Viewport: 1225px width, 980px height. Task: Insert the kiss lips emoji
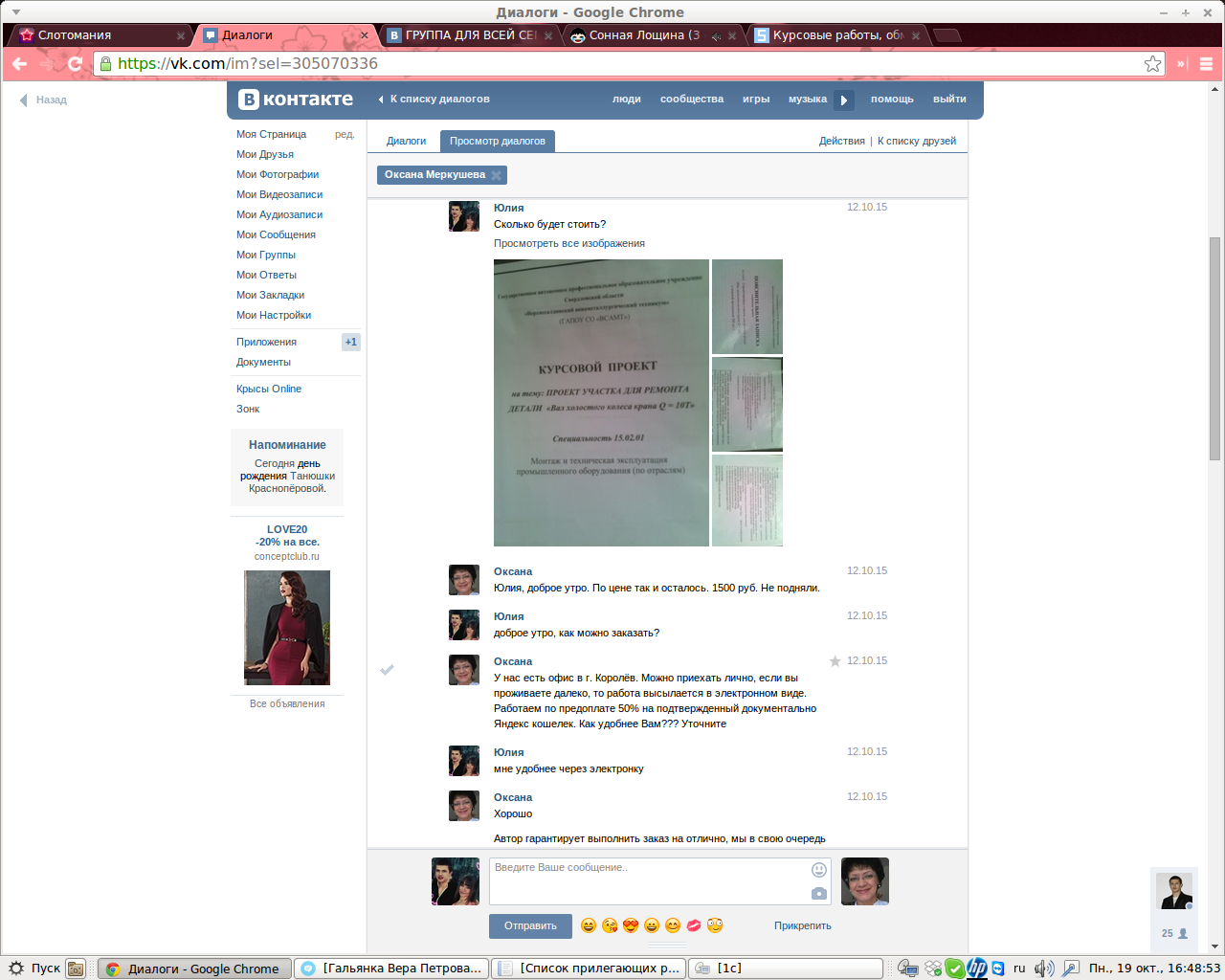694,925
